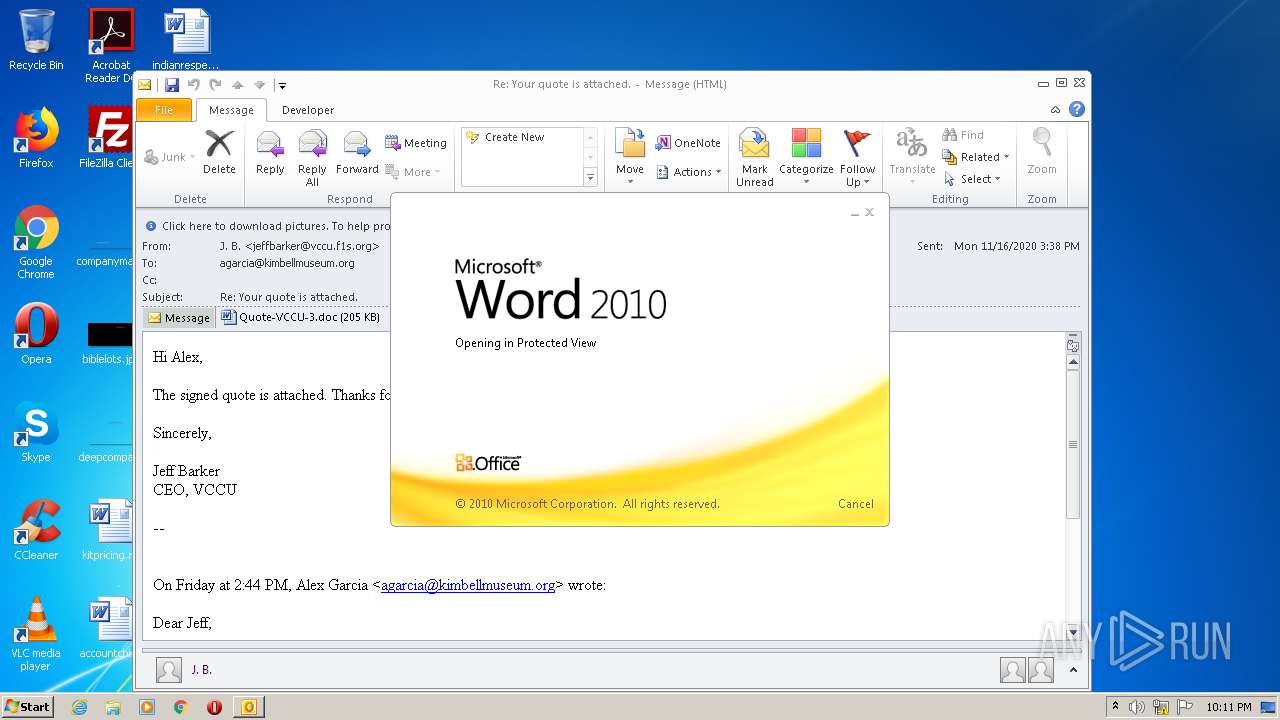Open Recycle Bin on desktop

coord(36,40)
